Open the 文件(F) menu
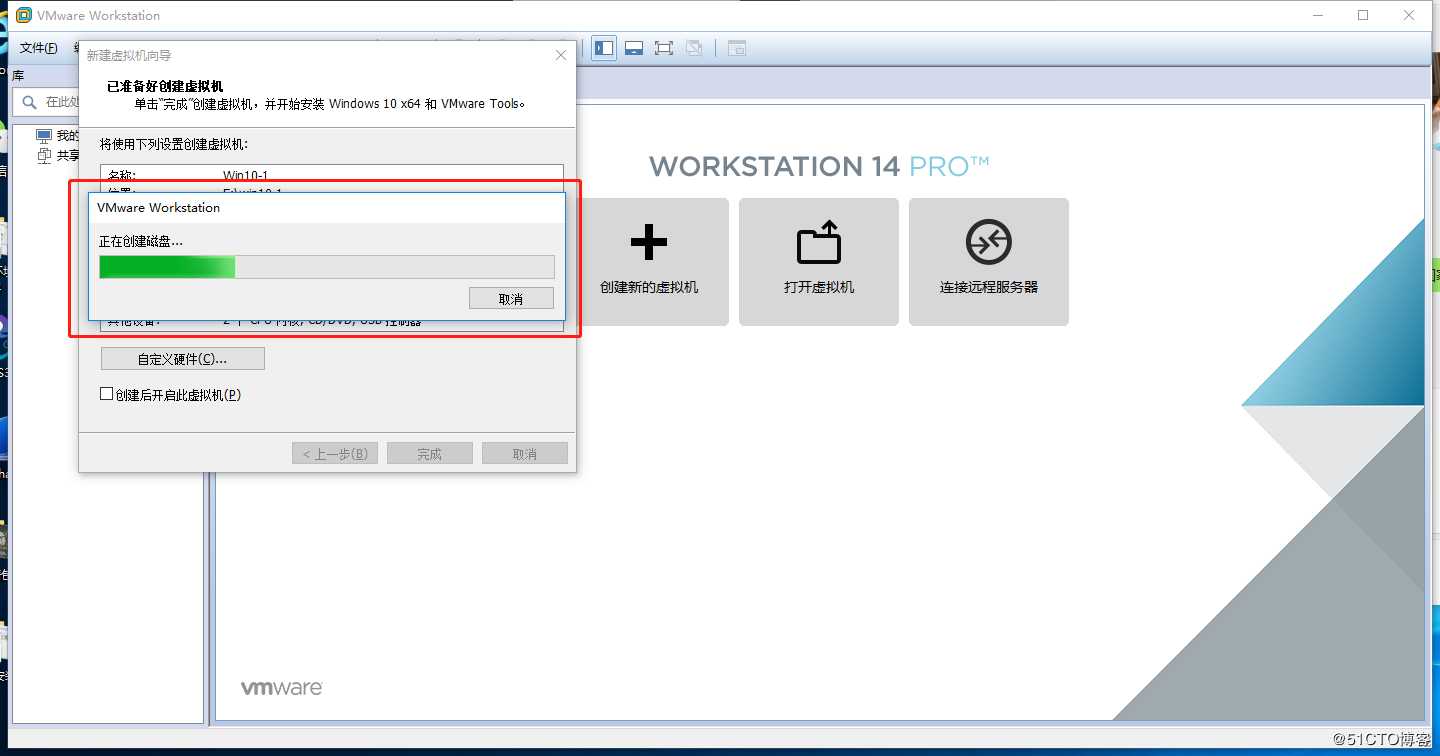This screenshot has height=756, width=1440. click(39, 48)
